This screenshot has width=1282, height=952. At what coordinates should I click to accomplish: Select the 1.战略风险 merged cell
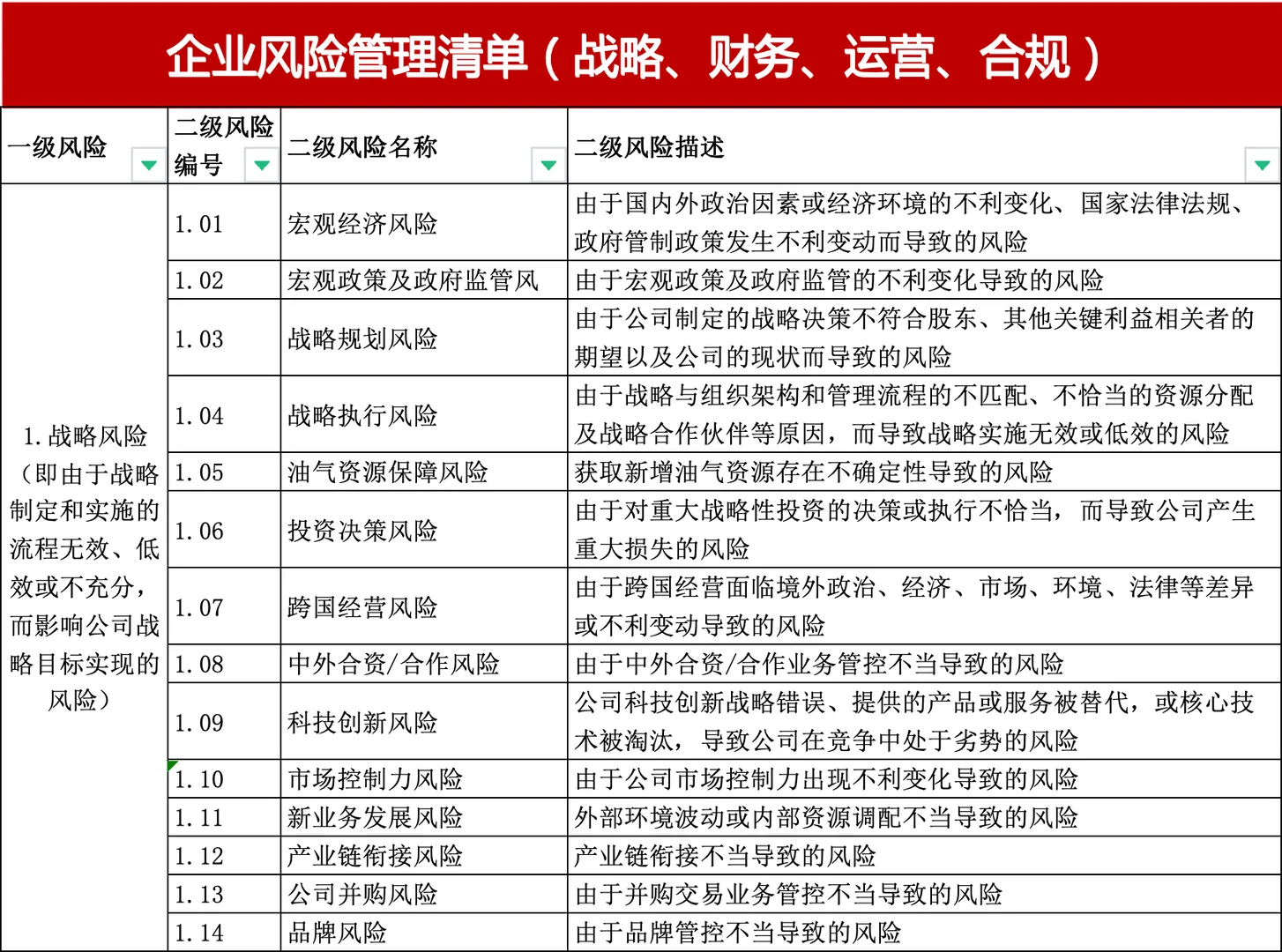85,564
